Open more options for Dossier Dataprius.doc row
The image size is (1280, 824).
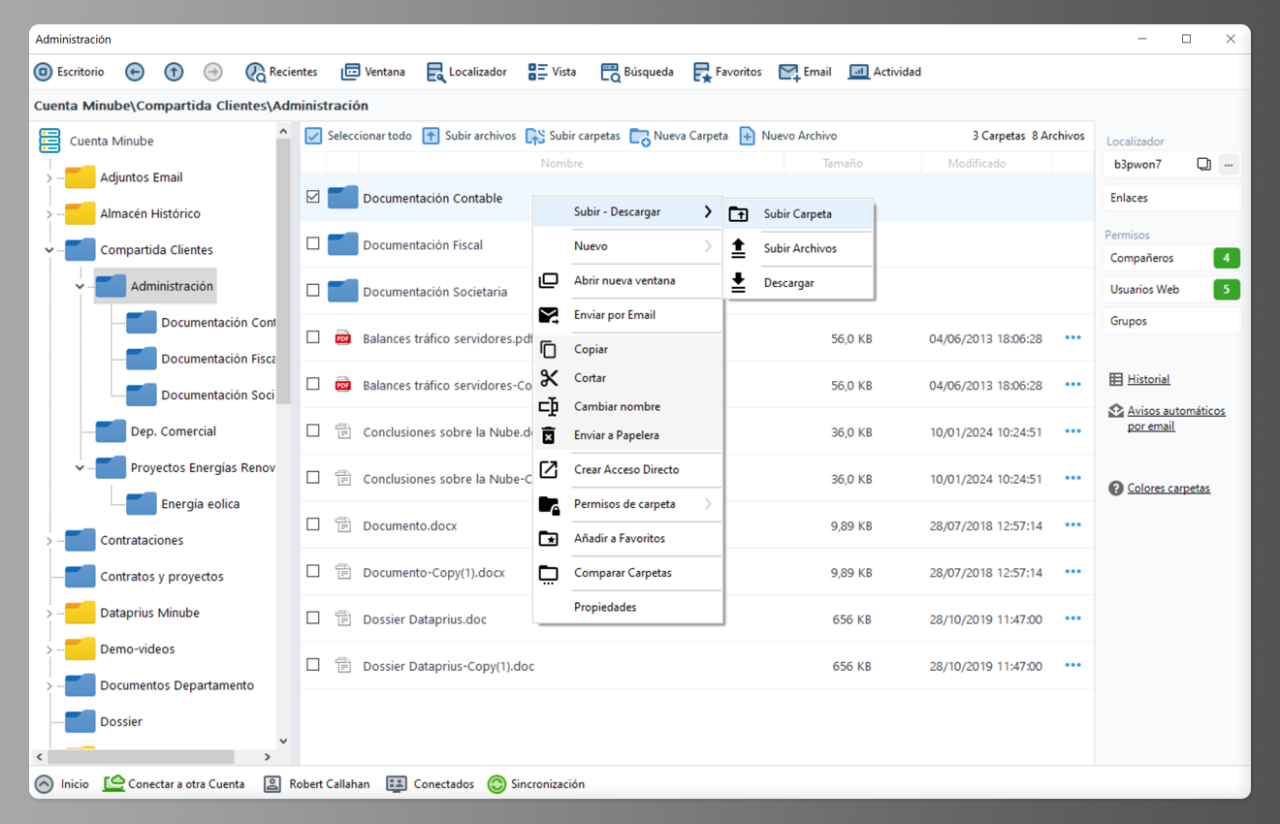click(x=1073, y=619)
